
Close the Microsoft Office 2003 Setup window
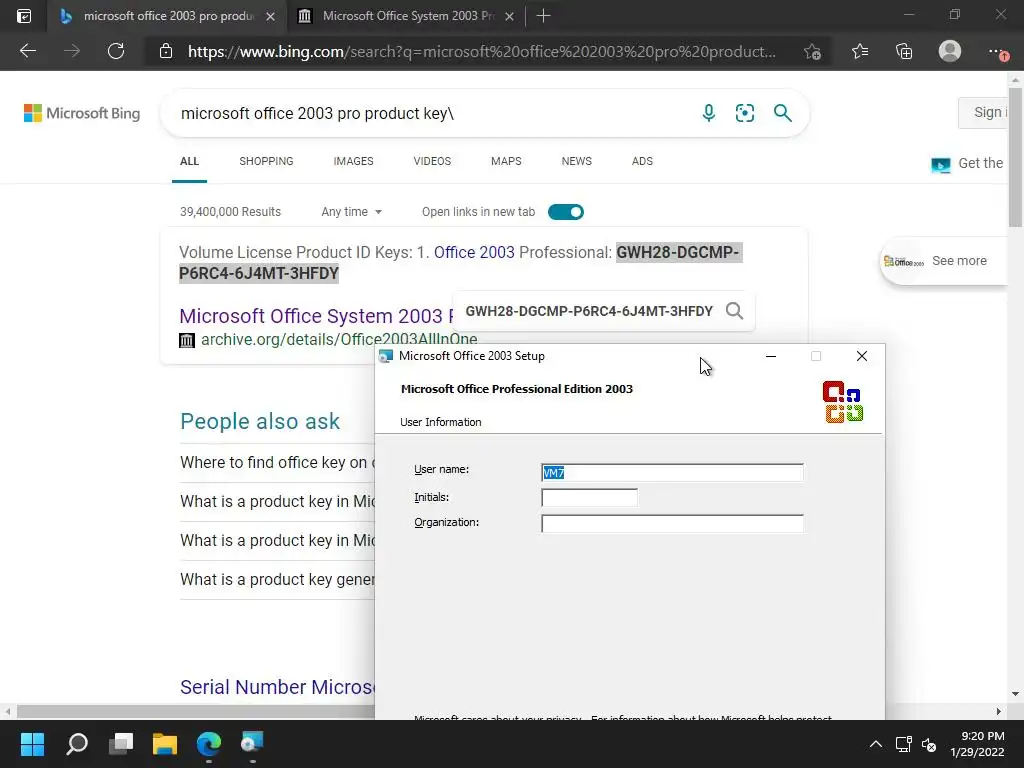click(x=861, y=356)
